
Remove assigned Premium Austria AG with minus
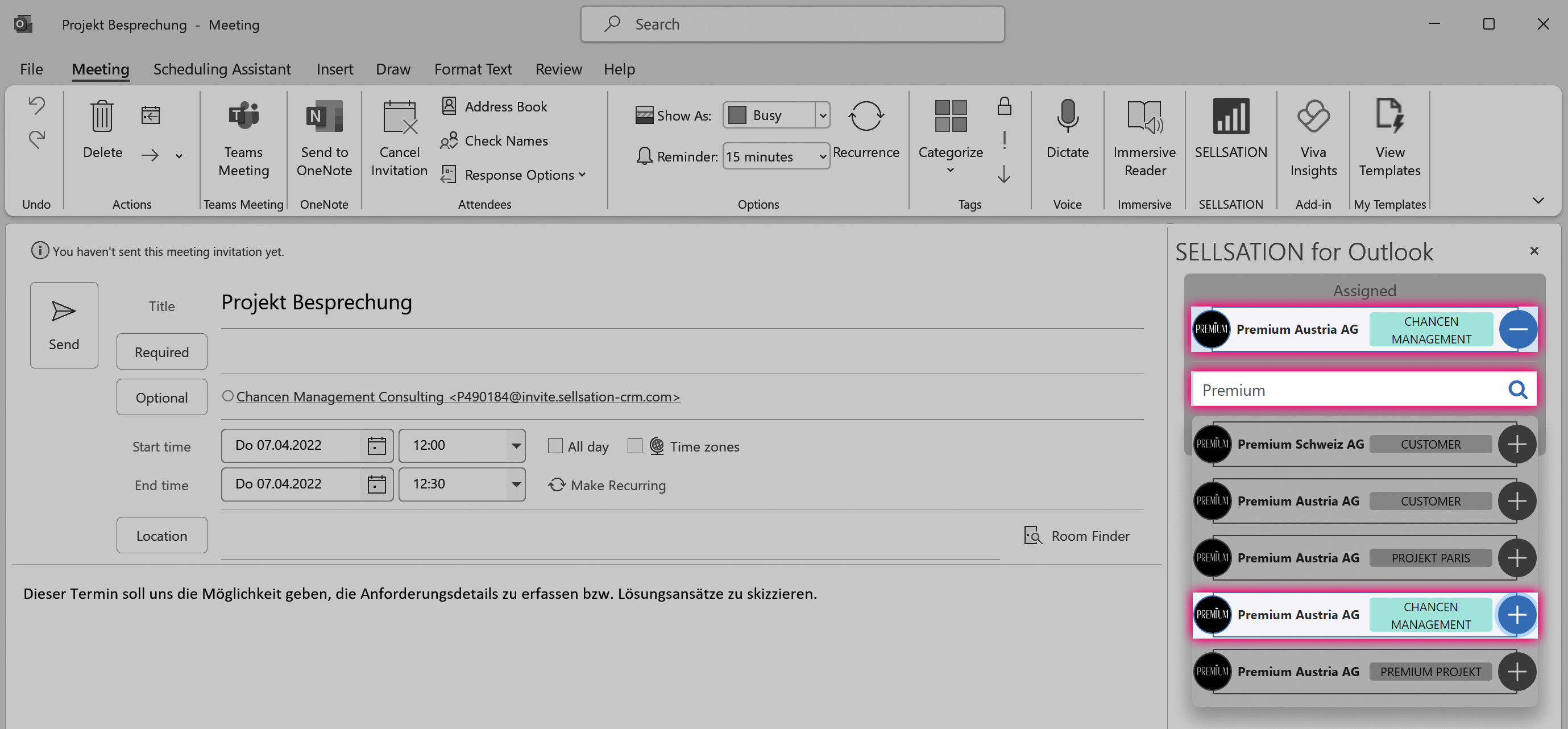[x=1518, y=329]
